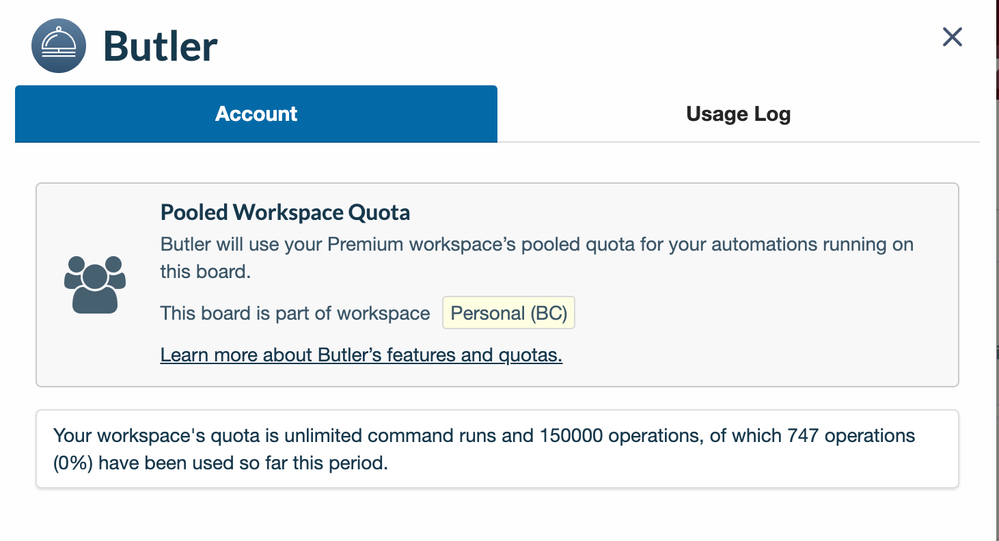Switch to the Account tab
The height and width of the screenshot is (541, 999).
(256, 114)
